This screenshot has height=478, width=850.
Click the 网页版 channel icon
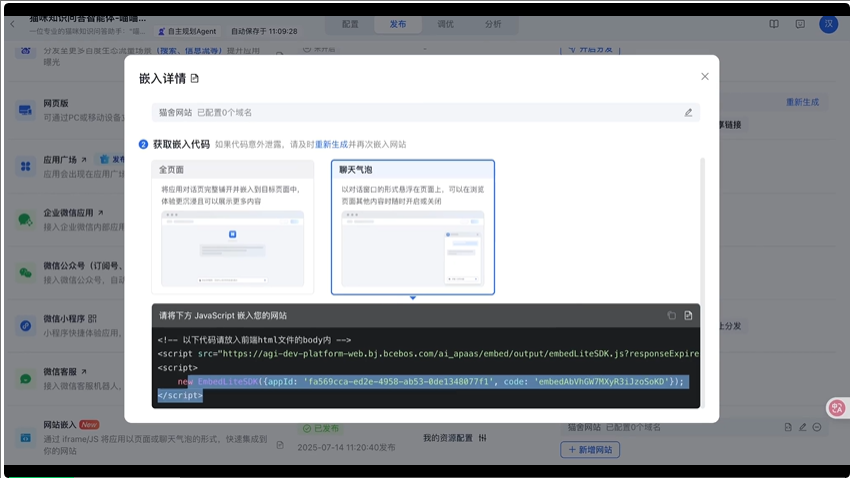pos(25,110)
